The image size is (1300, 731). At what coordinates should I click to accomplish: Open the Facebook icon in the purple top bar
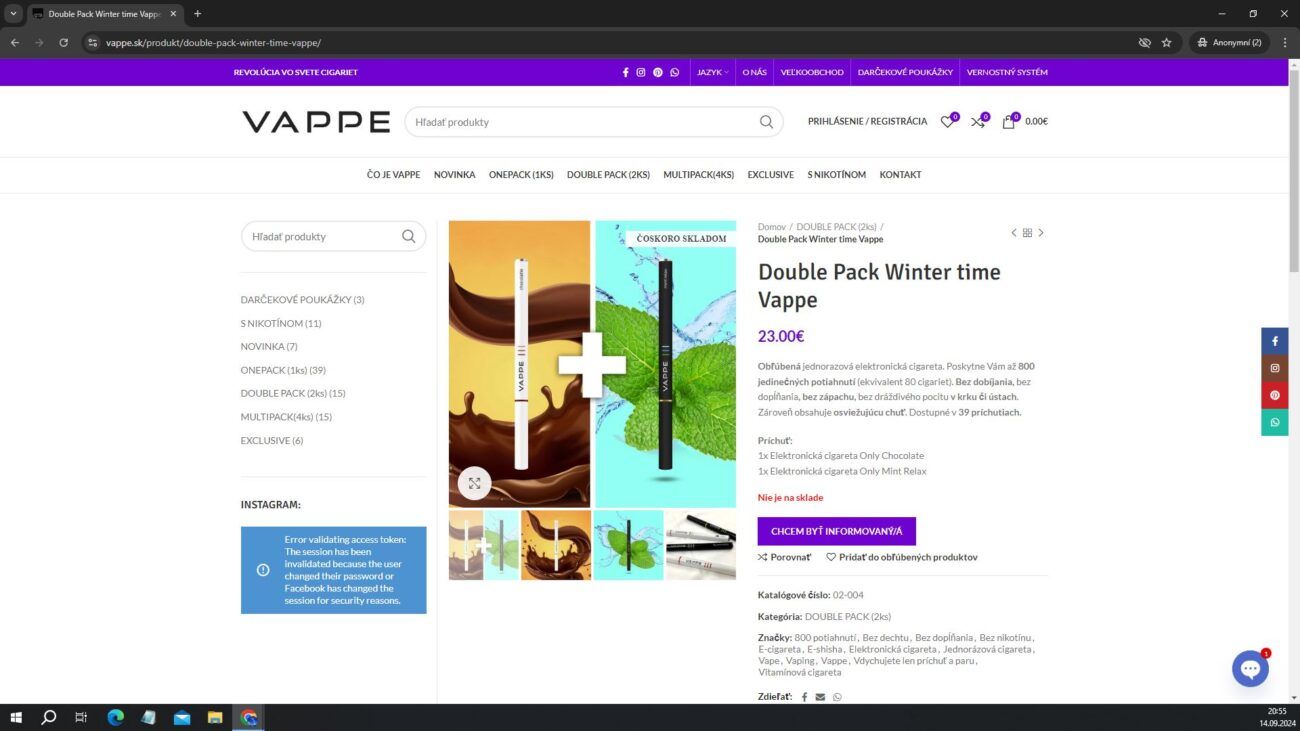point(626,72)
